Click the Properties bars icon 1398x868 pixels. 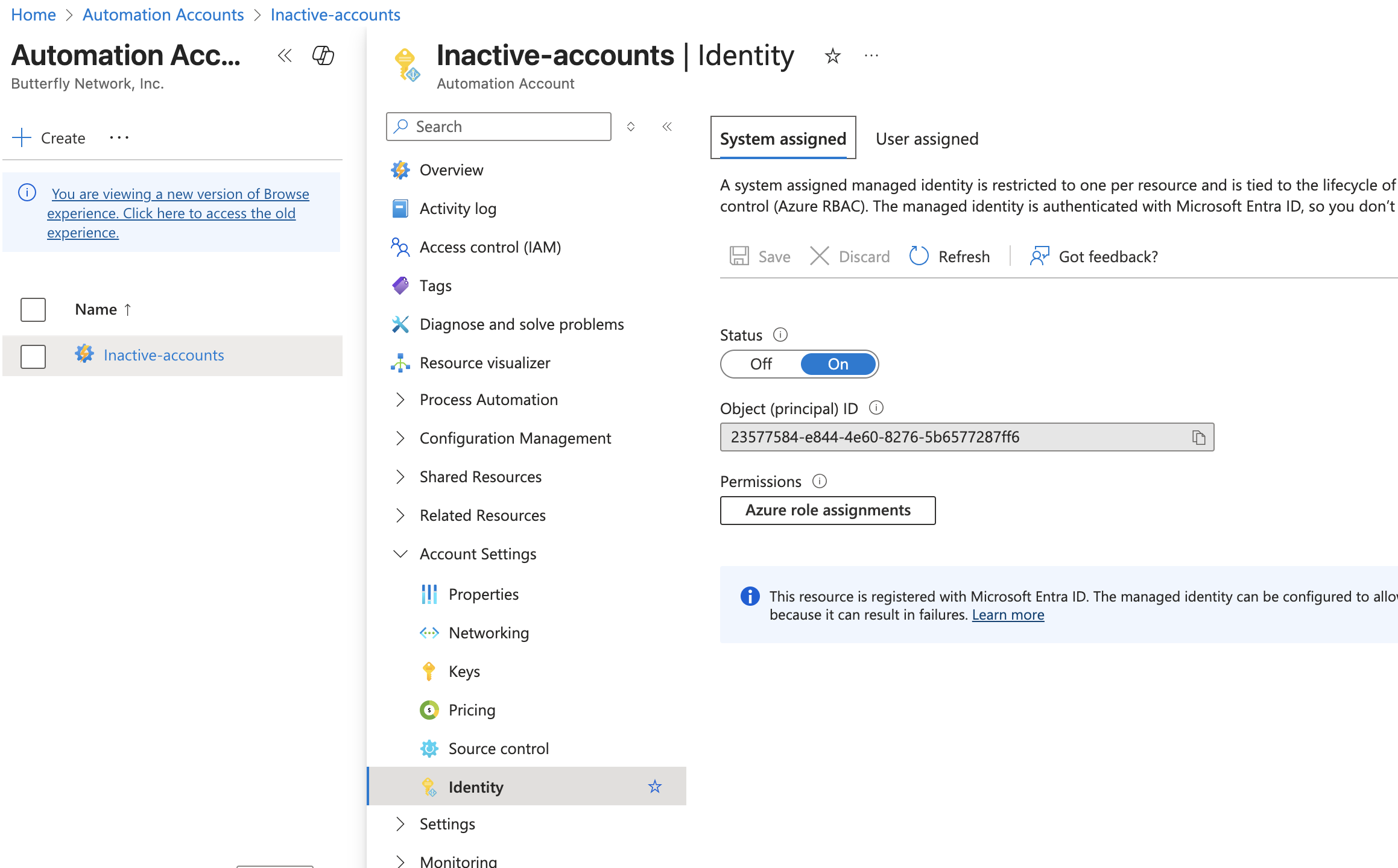point(429,594)
